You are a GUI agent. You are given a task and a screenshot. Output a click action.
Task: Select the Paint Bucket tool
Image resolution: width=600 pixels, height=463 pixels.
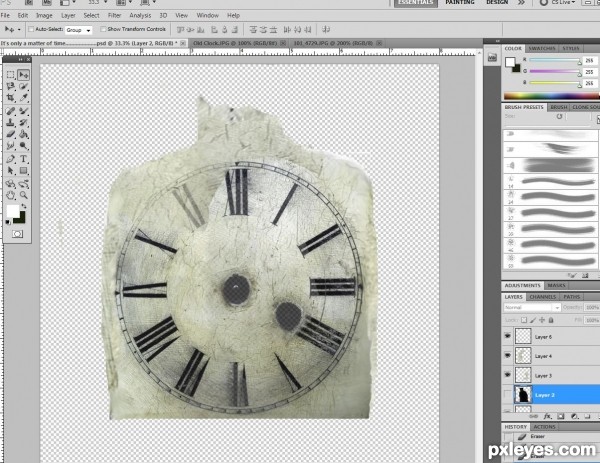pyautogui.click(x=23, y=134)
